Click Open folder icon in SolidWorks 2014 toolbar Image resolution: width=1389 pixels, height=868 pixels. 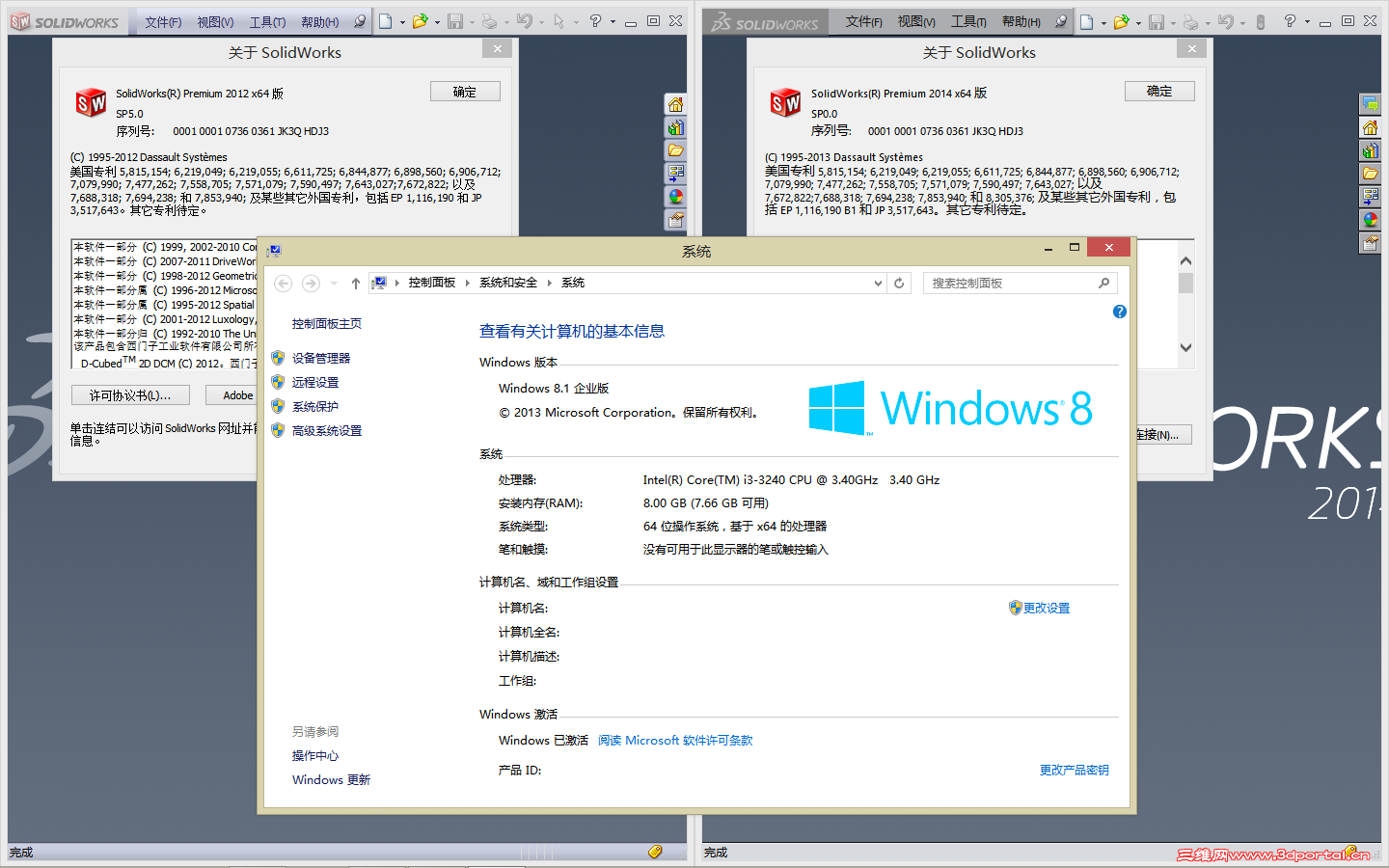tap(1121, 21)
